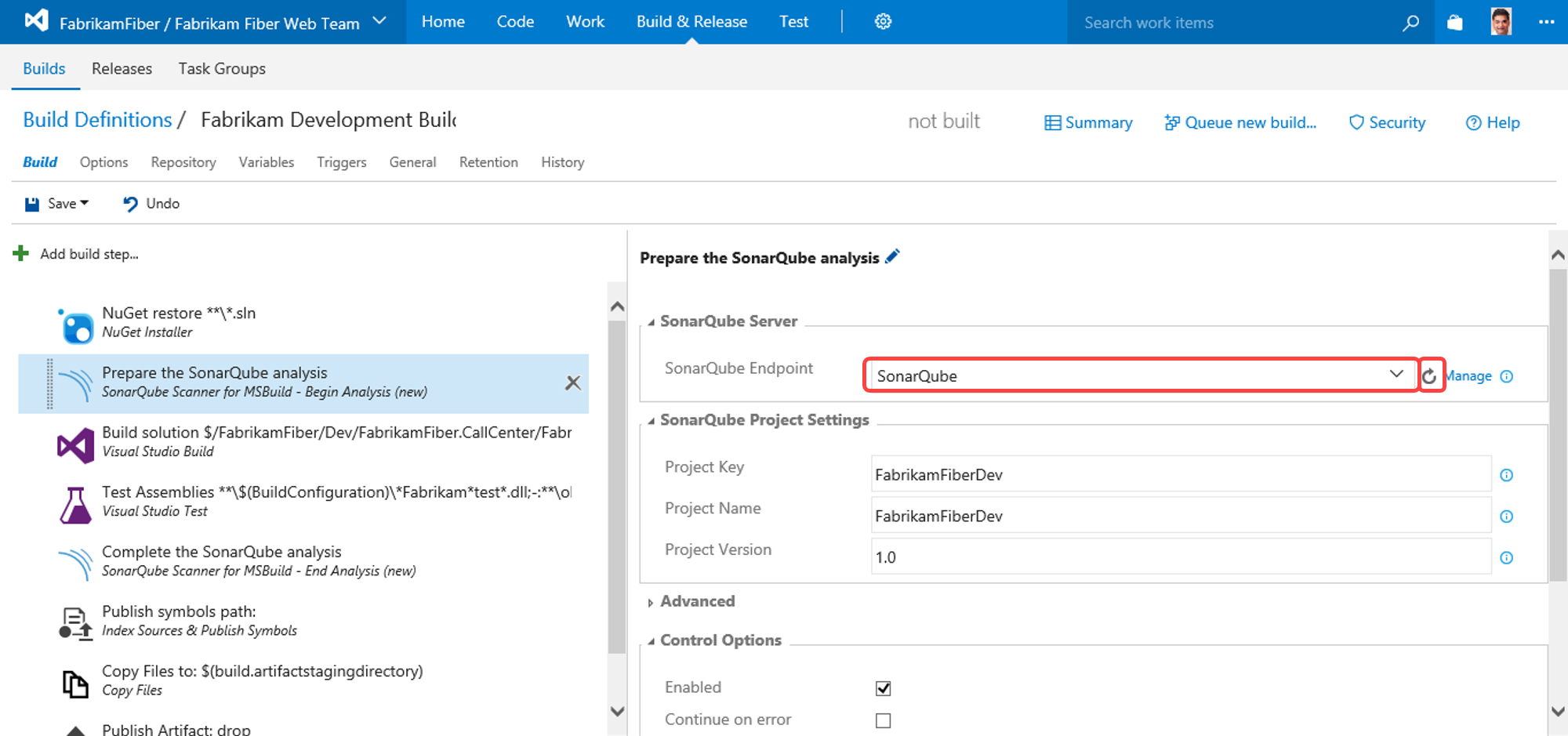Click the details panel scroll up arrow
The image size is (1568, 736).
[1558, 255]
